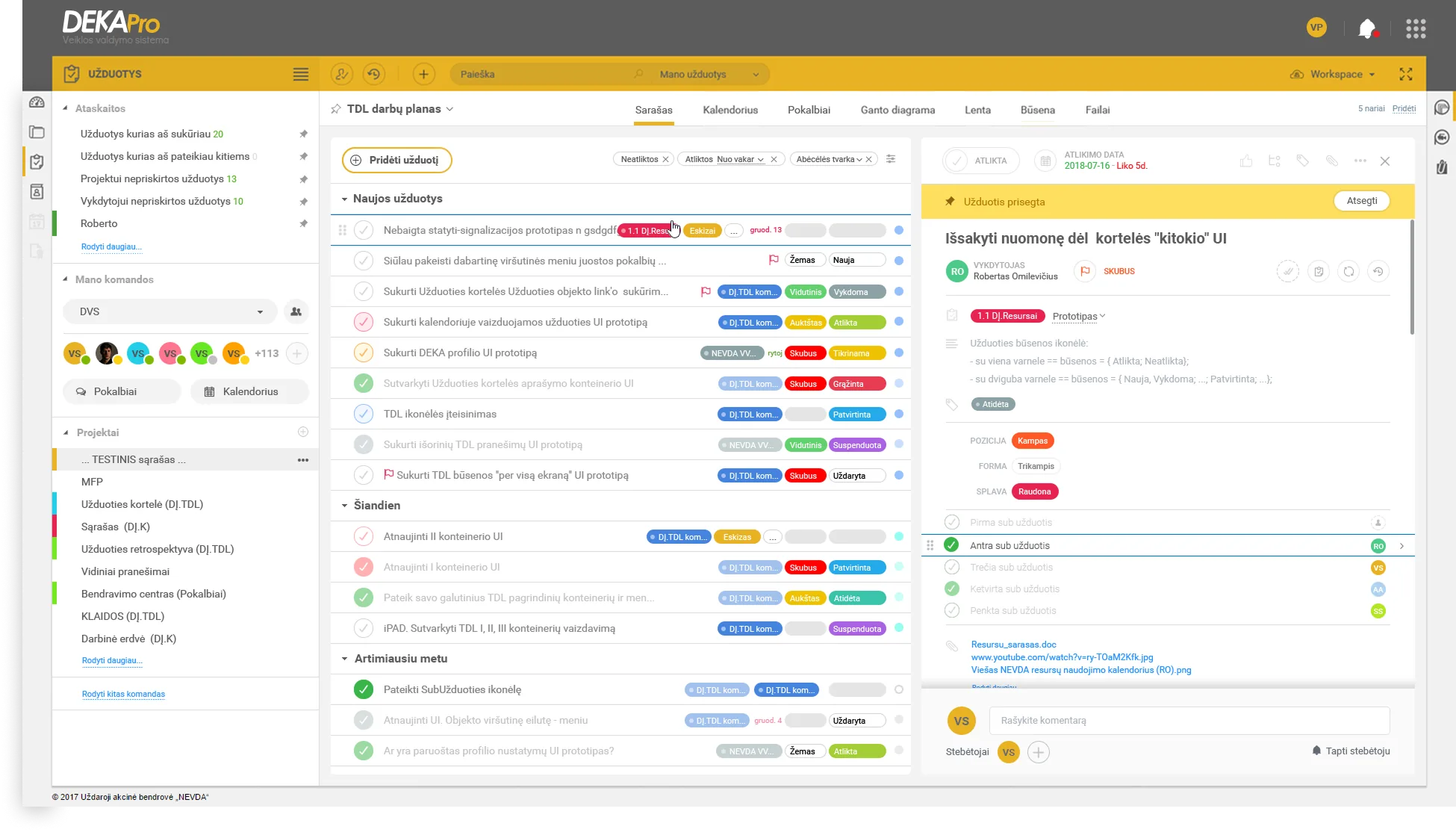Click the VP user avatar
Screen dimensions: 1456x832
coord(1316,28)
